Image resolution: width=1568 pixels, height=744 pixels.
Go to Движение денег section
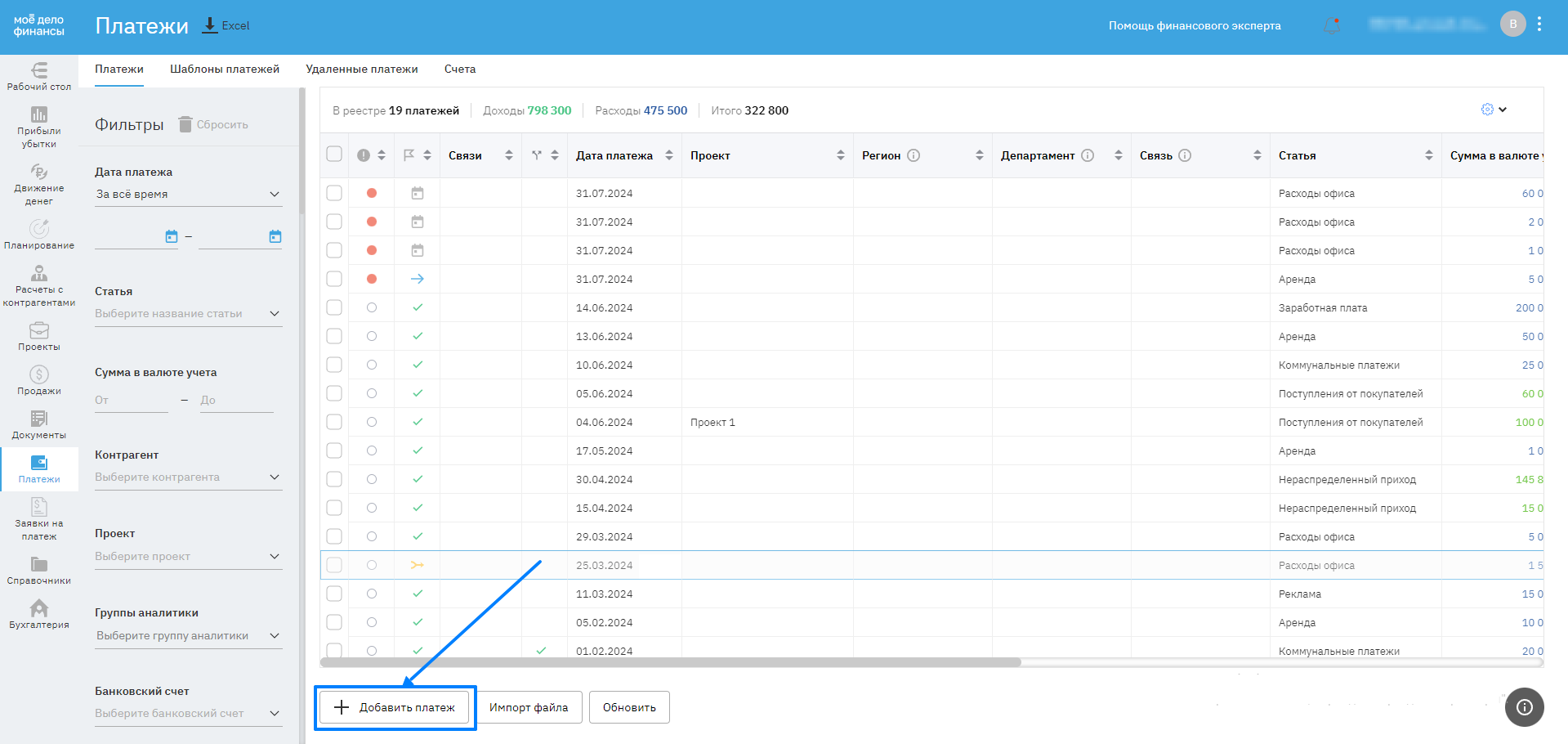(38, 183)
